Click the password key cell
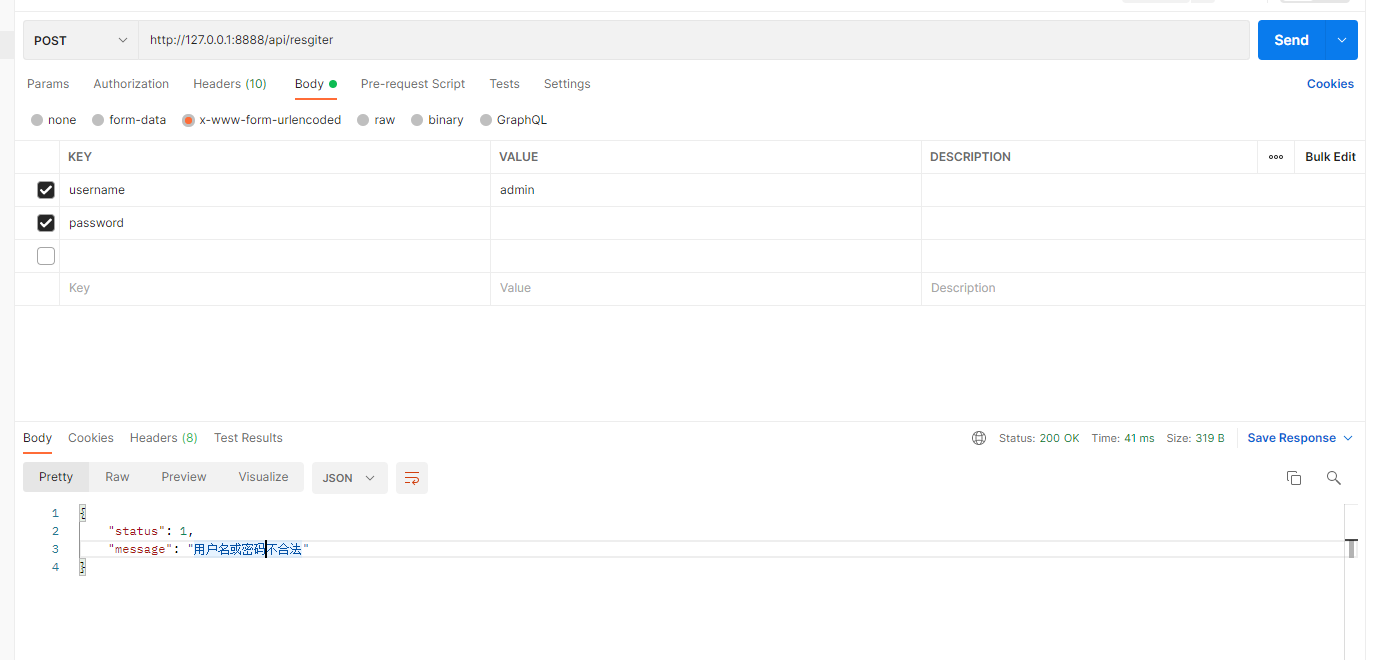Image resolution: width=1381 pixels, height=660 pixels. point(275,223)
